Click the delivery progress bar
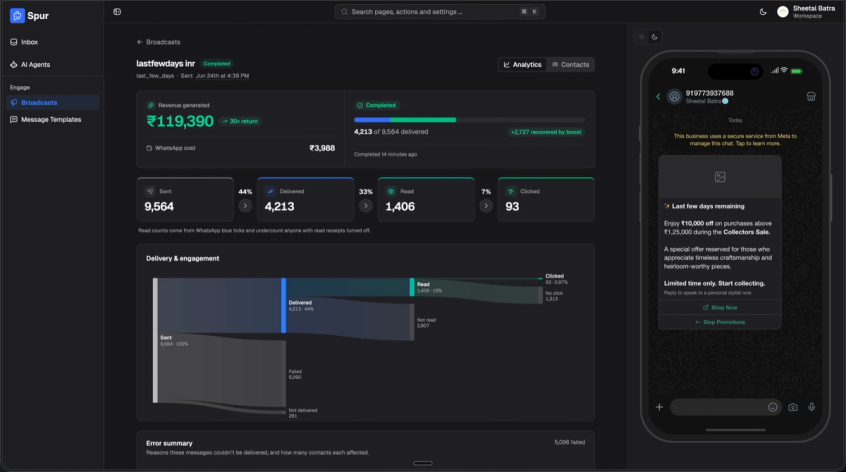 point(469,120)
